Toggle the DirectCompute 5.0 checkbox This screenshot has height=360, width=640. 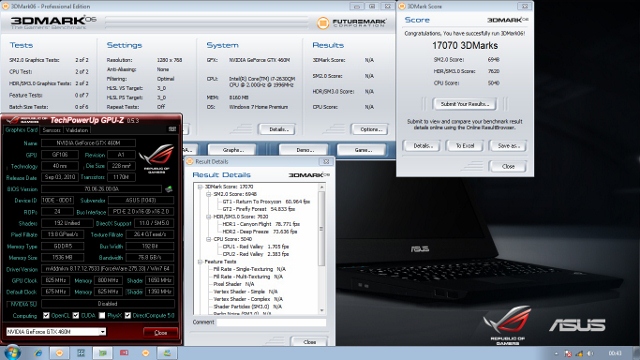click(x=128, y=316)
